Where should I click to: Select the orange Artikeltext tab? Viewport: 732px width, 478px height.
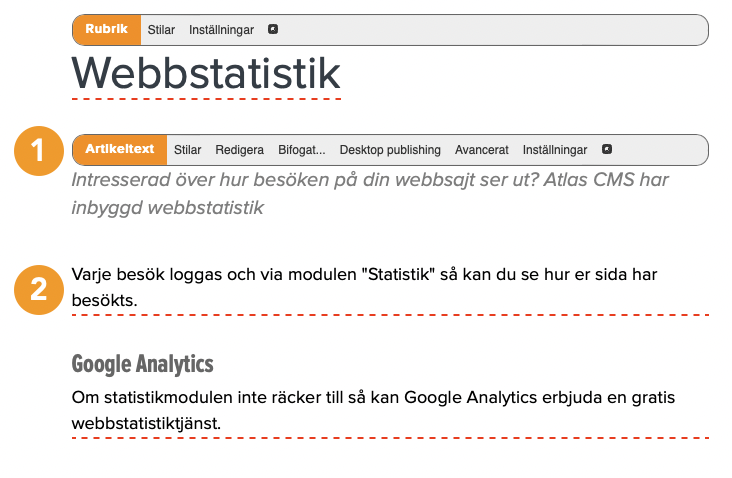click(x=119, y=150)
